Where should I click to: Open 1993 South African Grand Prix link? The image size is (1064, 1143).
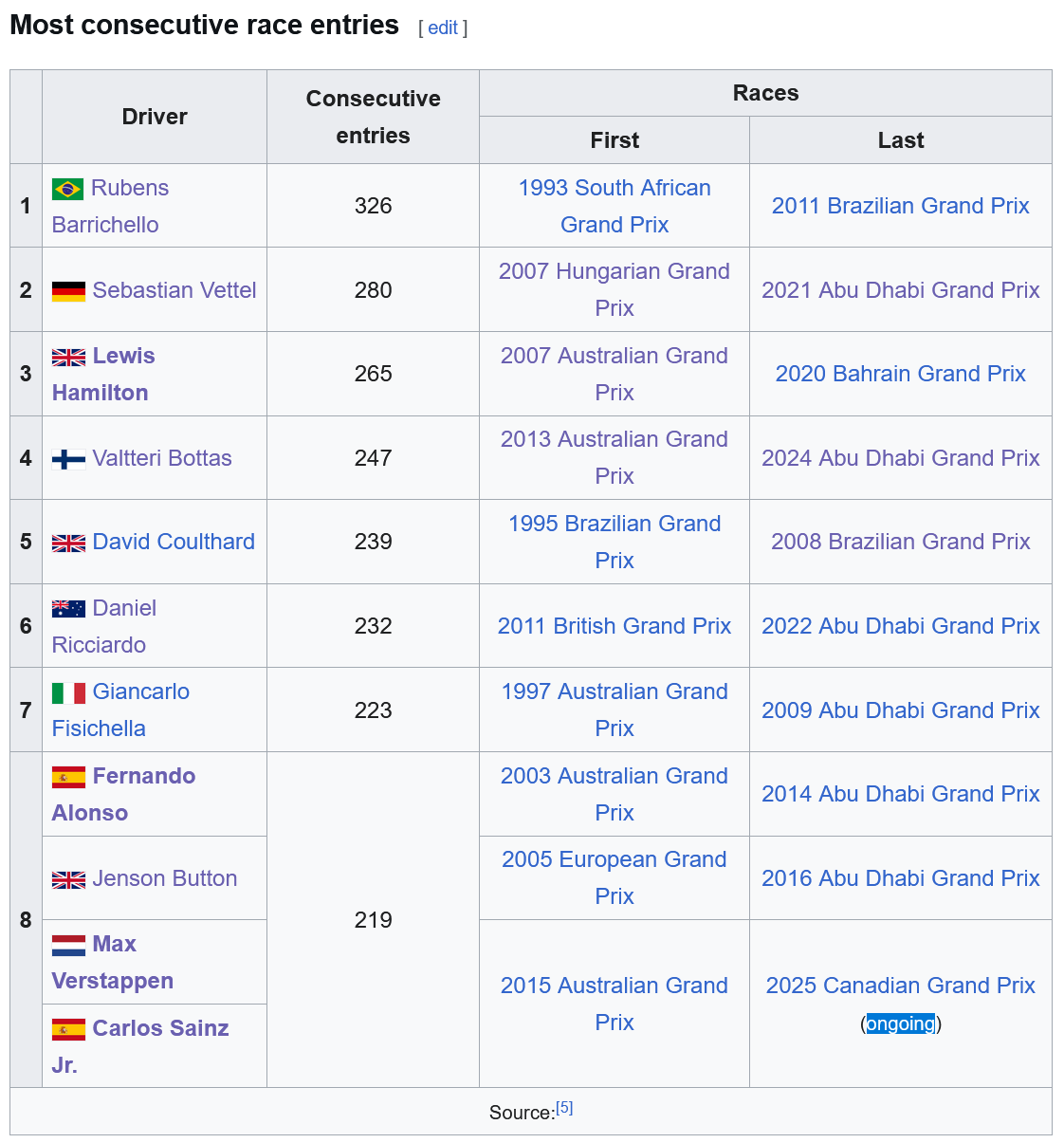click(x=615, y=206)
